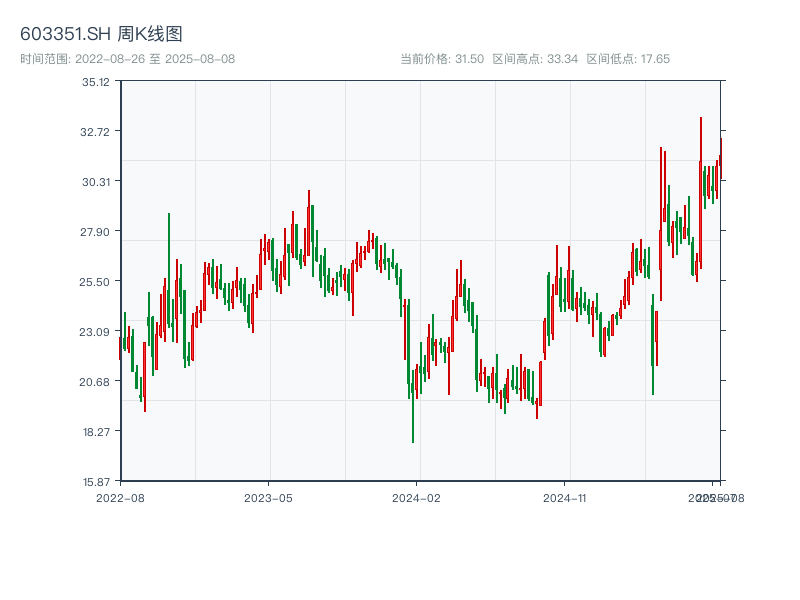
Task: Click the y-axis value 15.87
Action: tap(96, 482)
